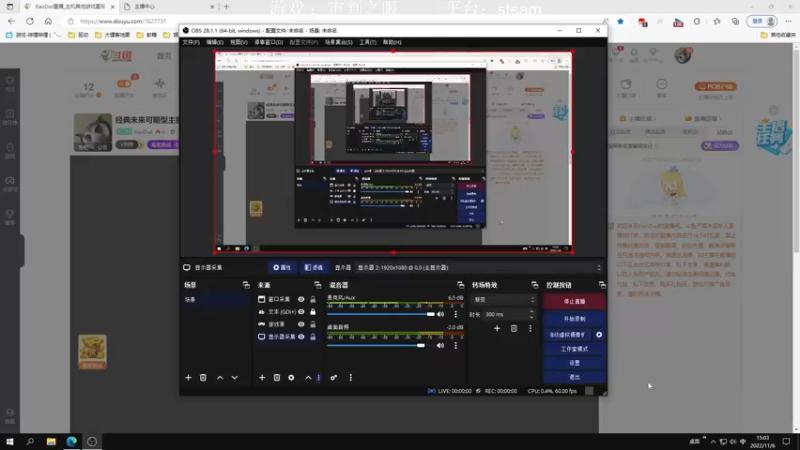Open the 视图(V) menu in OBS
Image resolution: width=800 pixels, height=450 pixels.
(x=238, y=42)
